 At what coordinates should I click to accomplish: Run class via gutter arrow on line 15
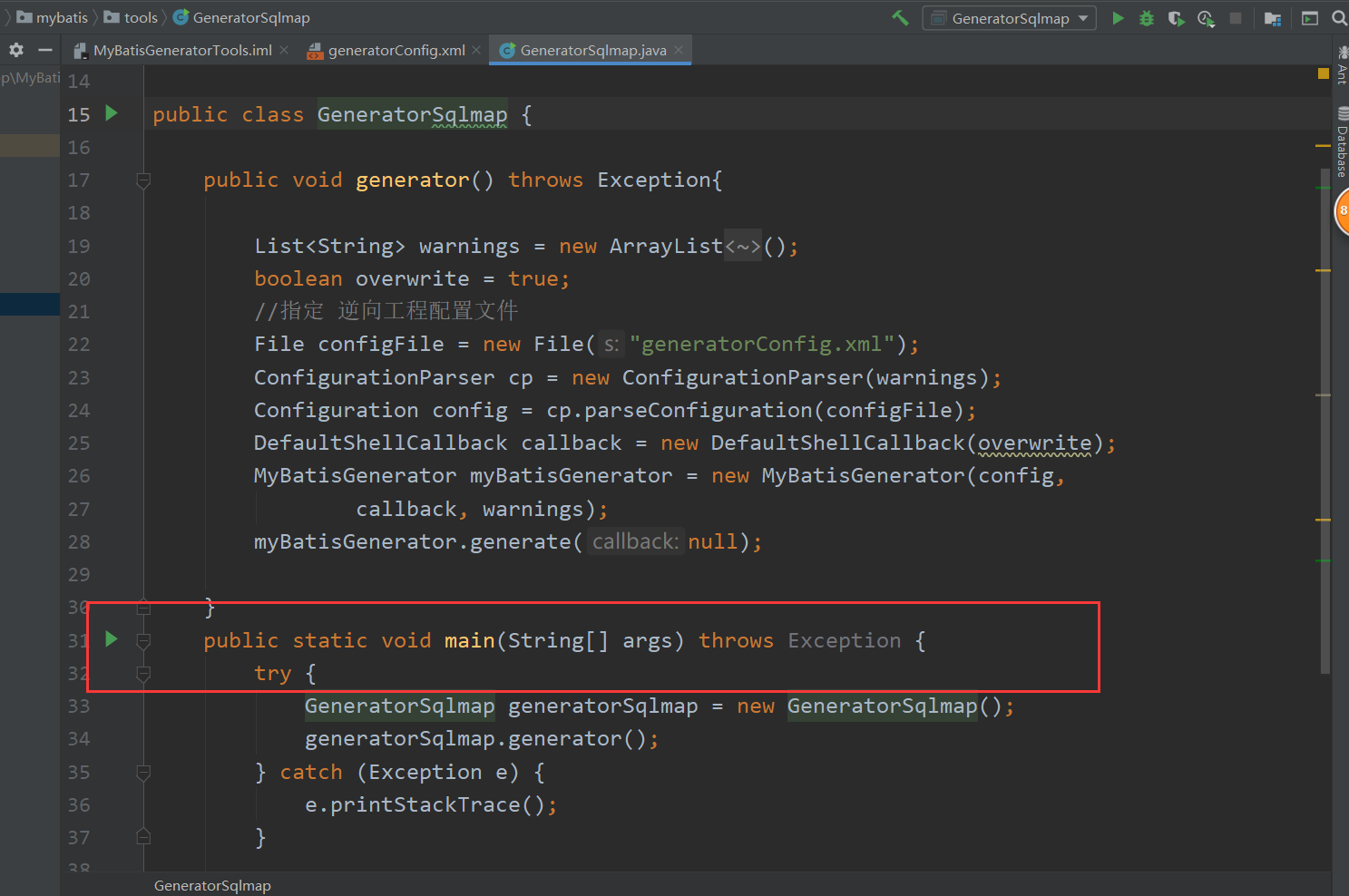(112, 113)
